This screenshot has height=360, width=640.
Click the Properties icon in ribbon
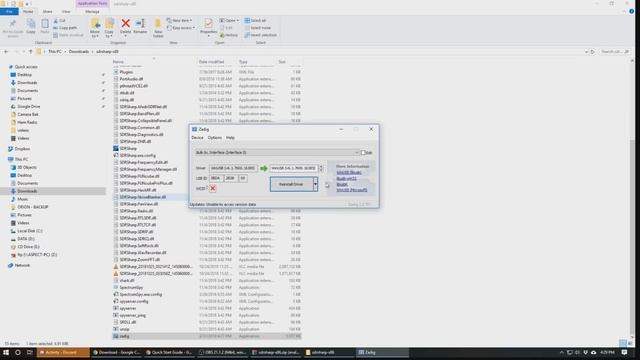209,24
